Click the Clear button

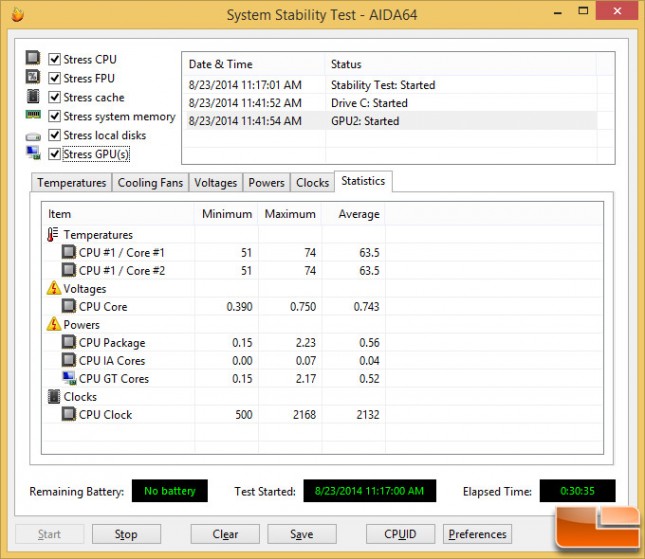click(225, 534)
